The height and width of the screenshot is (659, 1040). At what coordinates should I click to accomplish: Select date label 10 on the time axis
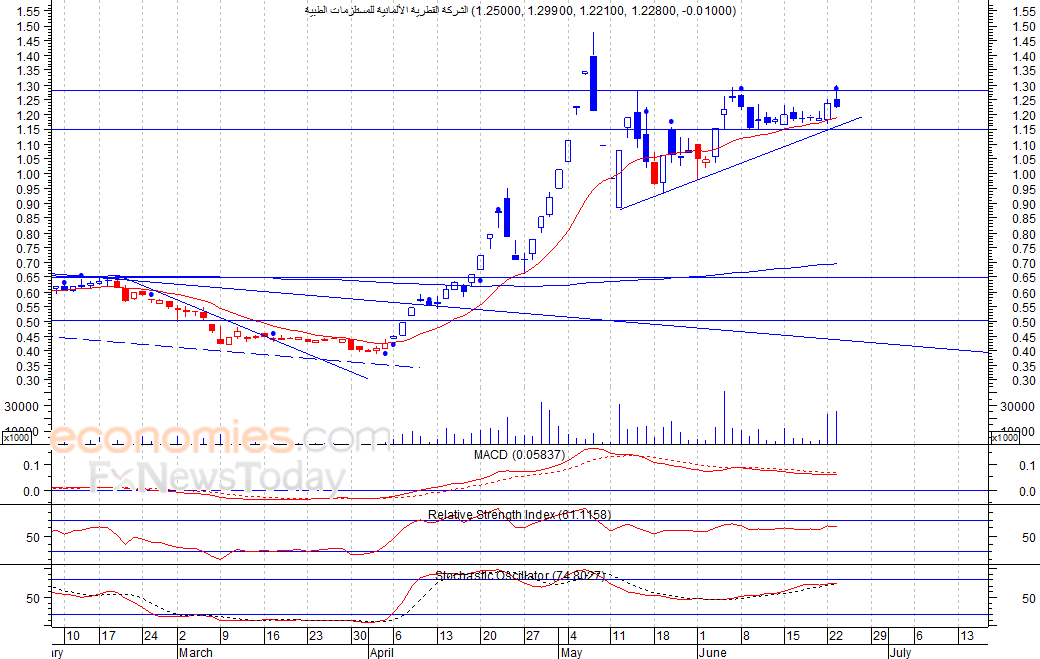pyautogui.click(x=73, y=636)
